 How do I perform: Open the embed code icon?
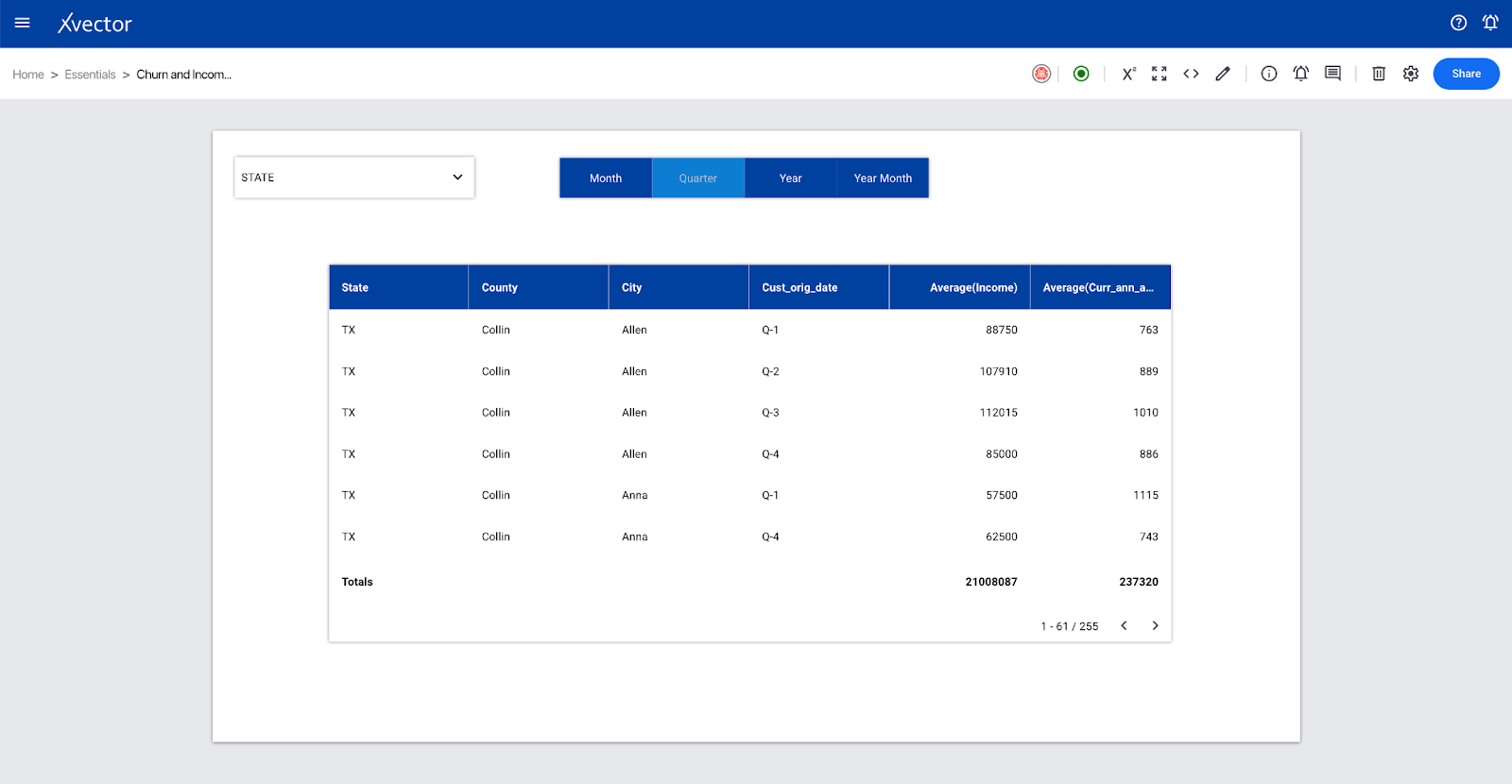coord(1191,74)
